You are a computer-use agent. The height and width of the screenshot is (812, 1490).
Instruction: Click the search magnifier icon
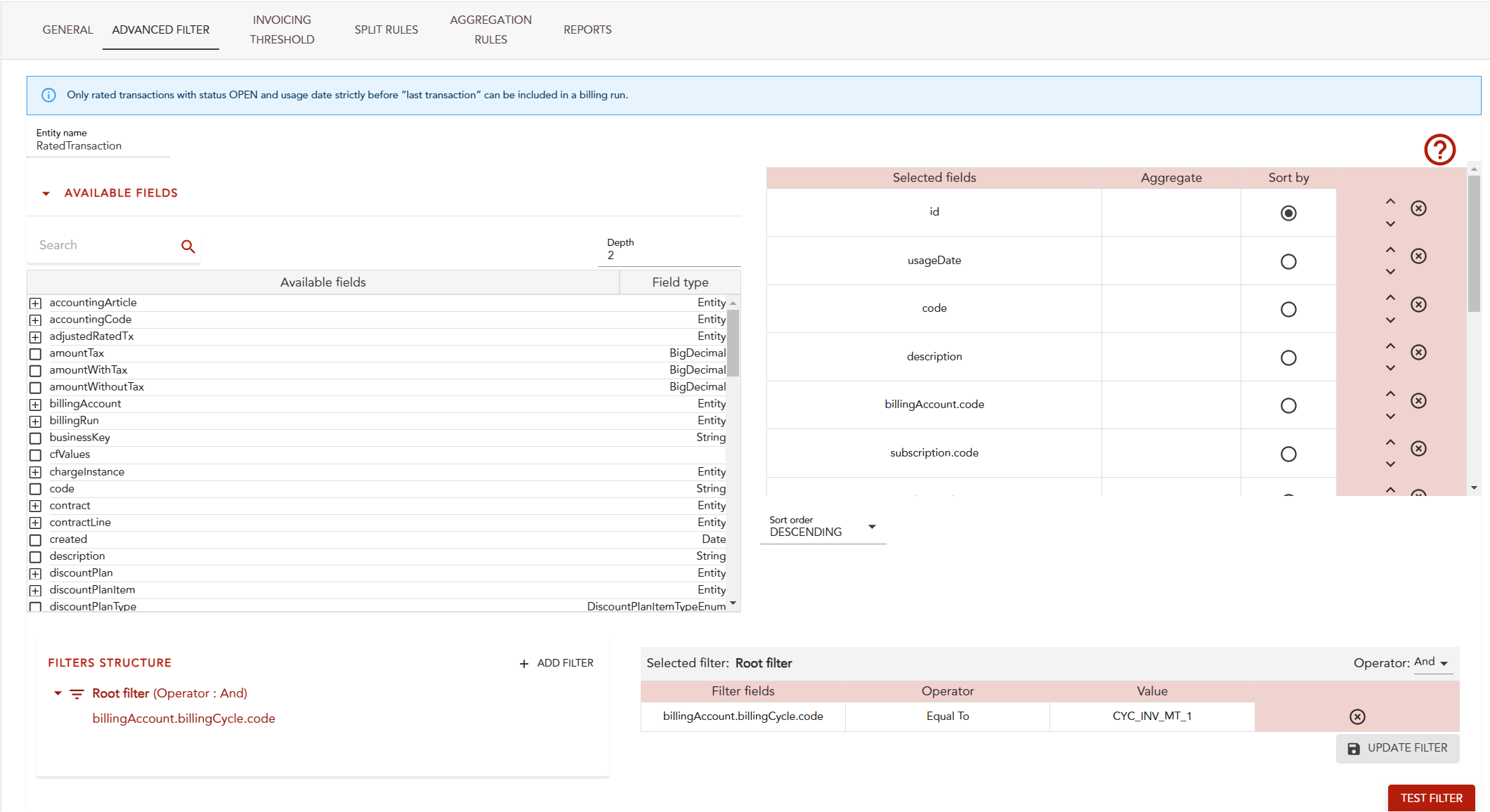coord(188,247)
